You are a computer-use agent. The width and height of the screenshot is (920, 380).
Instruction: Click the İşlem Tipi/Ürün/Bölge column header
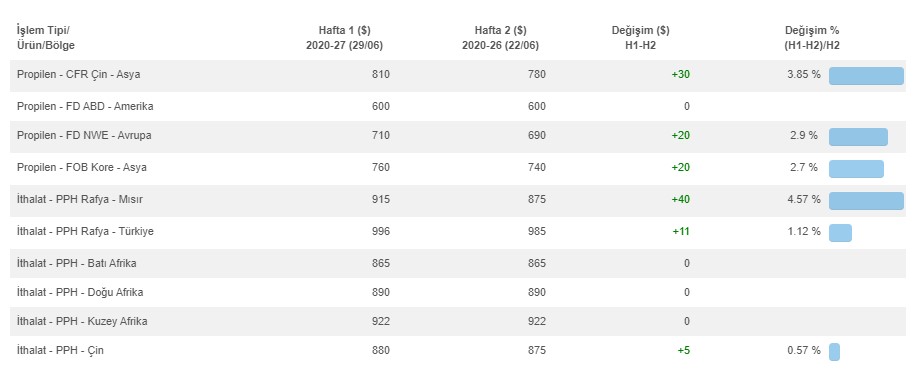coord(46,38)
